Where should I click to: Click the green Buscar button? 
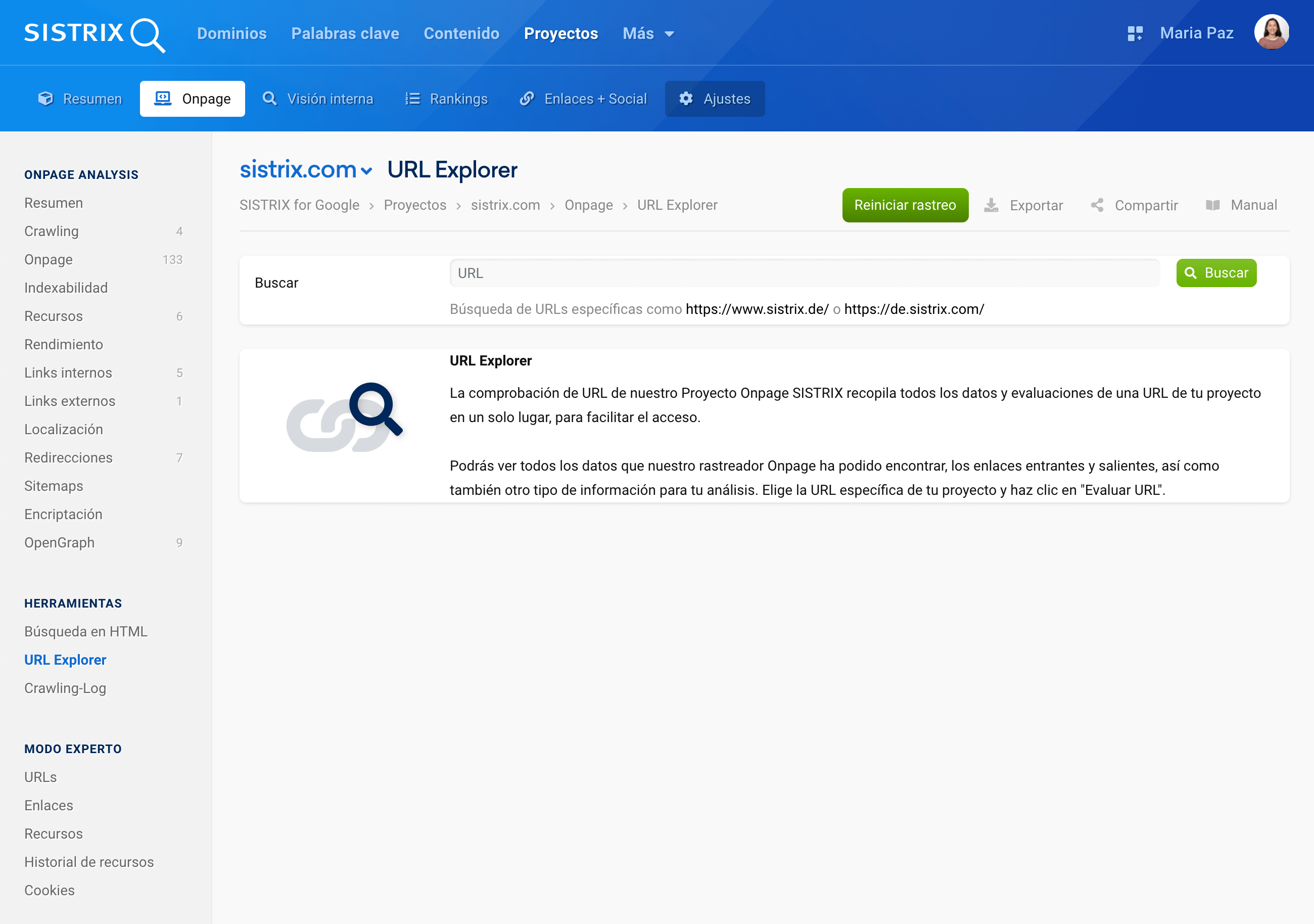[1215, 273]
